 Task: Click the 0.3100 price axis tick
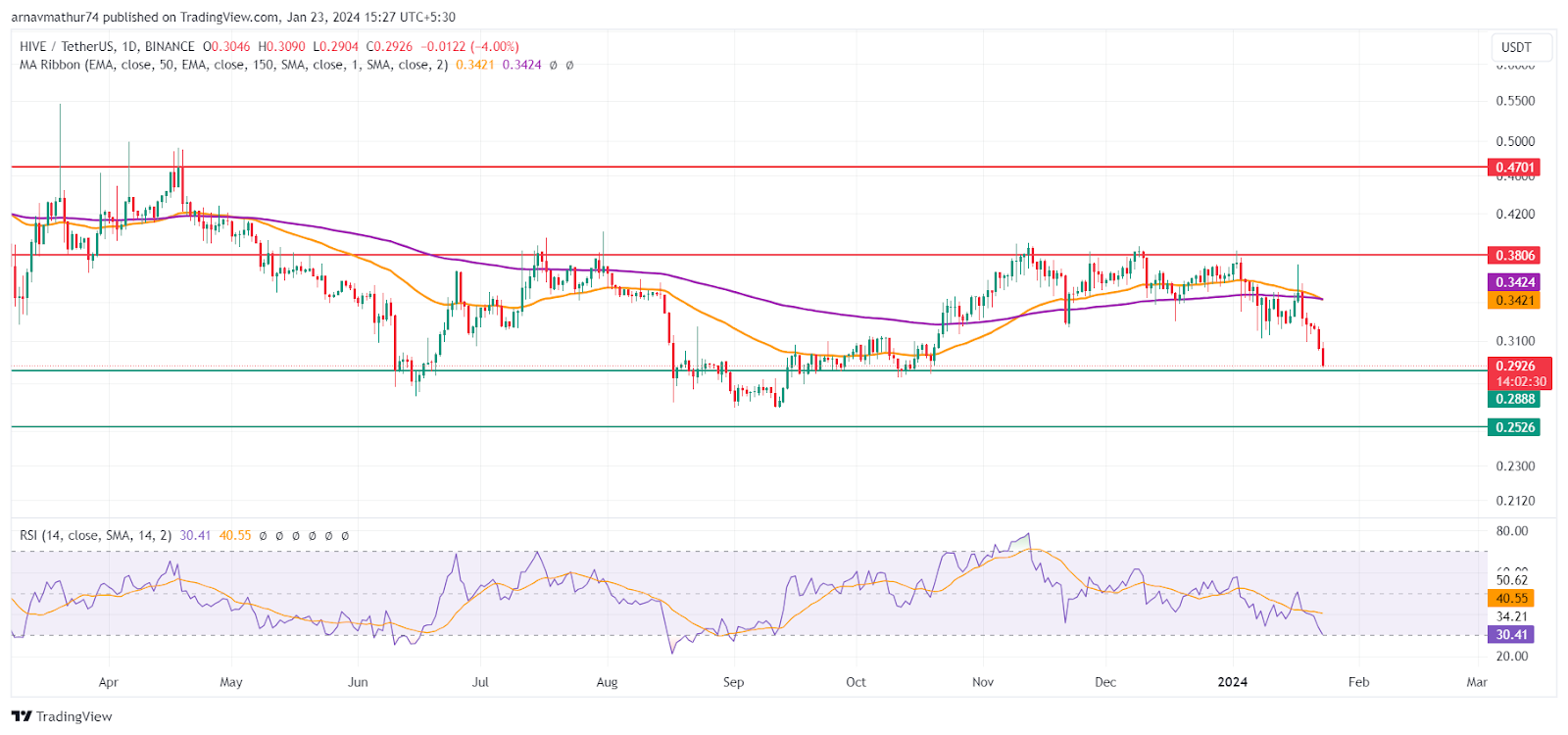pyautogui.click(x=1515, y=341)
